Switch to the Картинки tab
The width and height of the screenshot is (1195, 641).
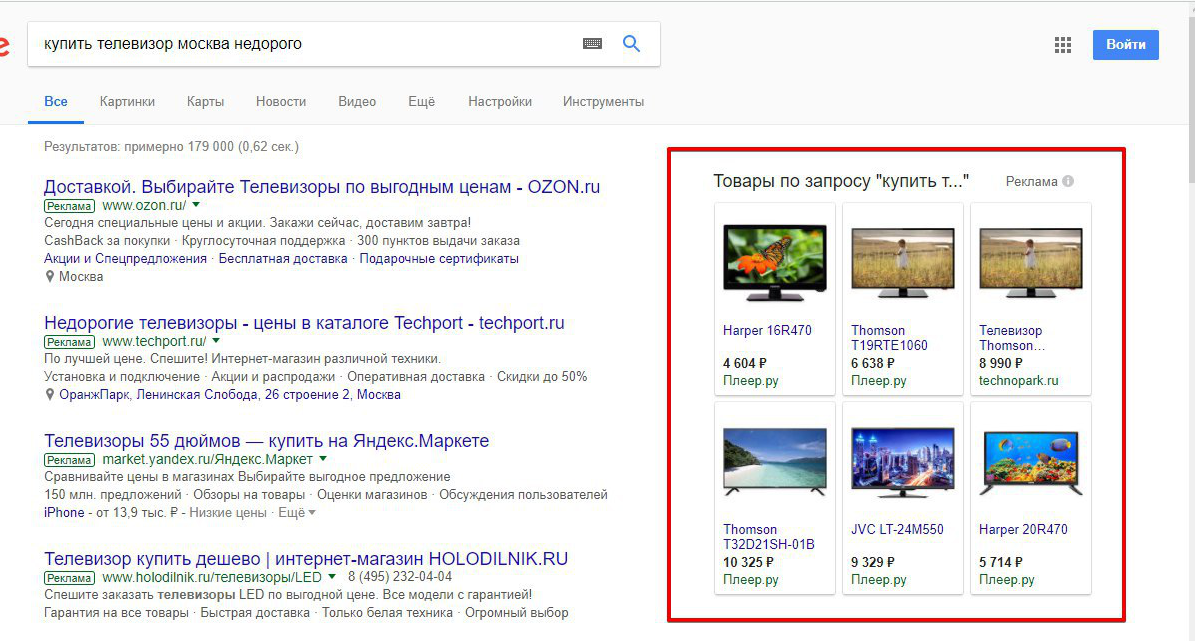127,101
